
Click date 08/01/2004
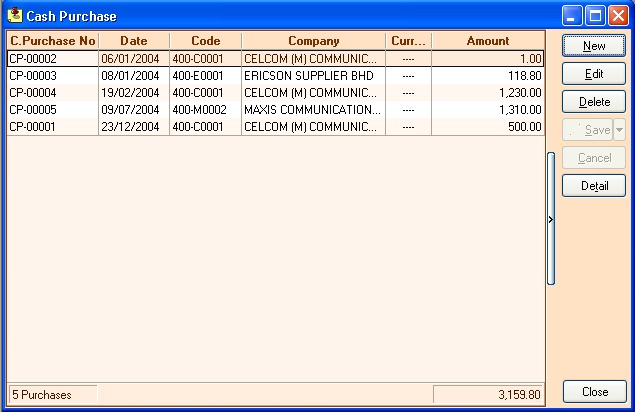coord(130,76)
